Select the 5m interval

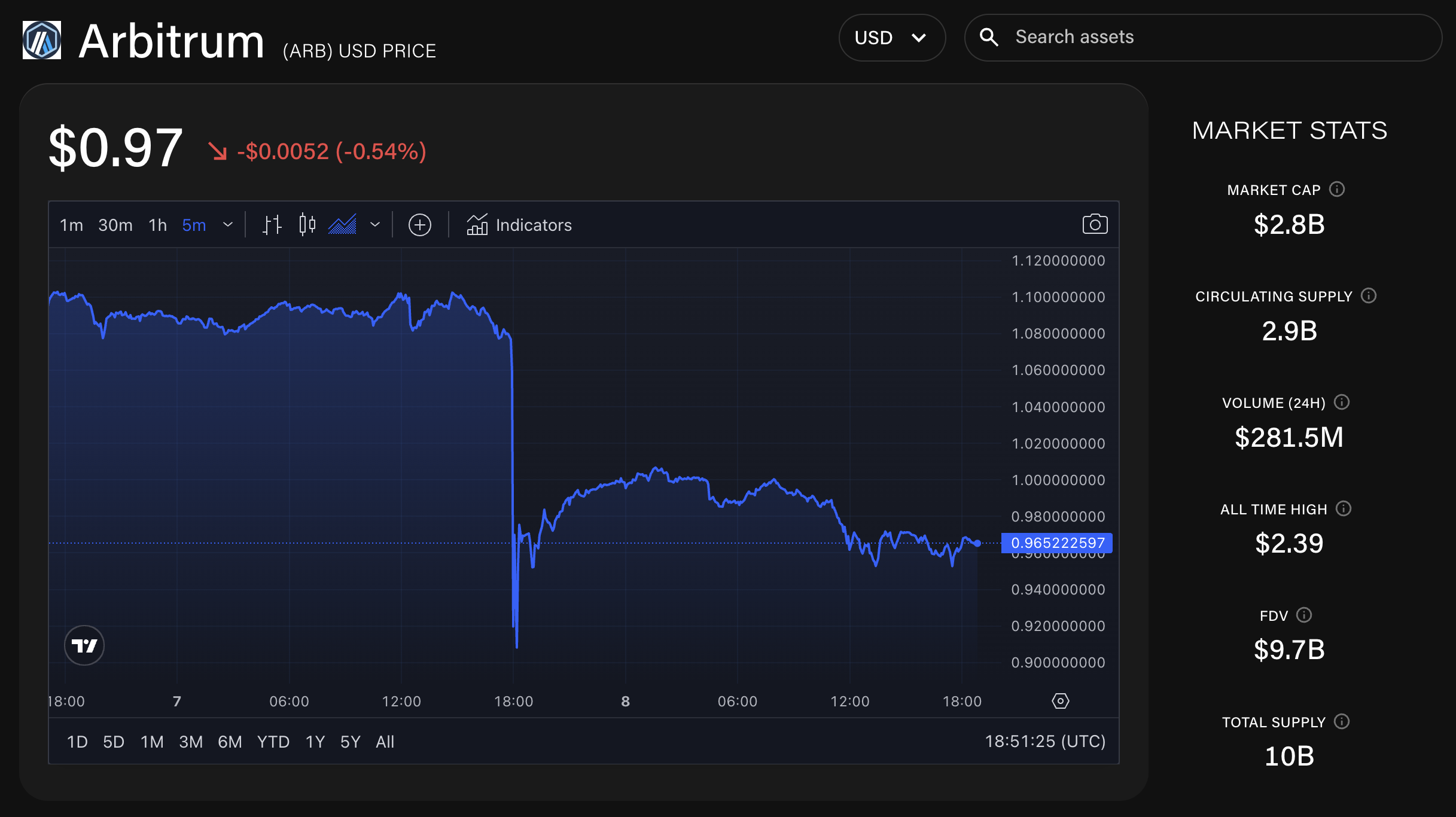coord(194,225)
